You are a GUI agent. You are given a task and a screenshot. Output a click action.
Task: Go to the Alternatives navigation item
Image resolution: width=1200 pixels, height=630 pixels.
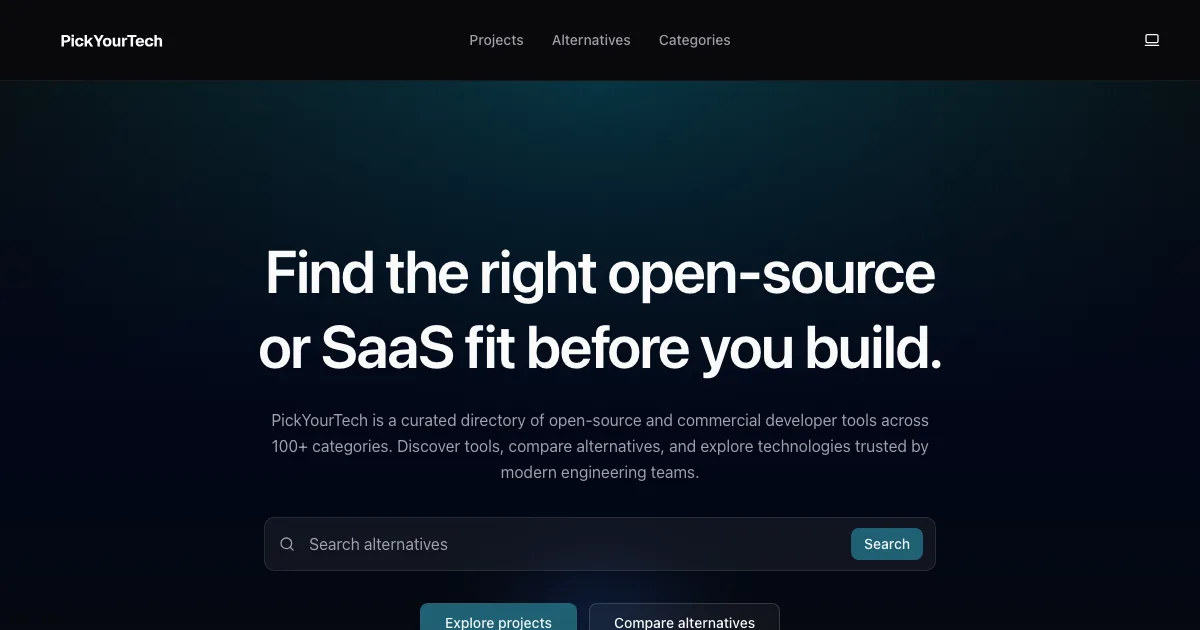[591, 40]
